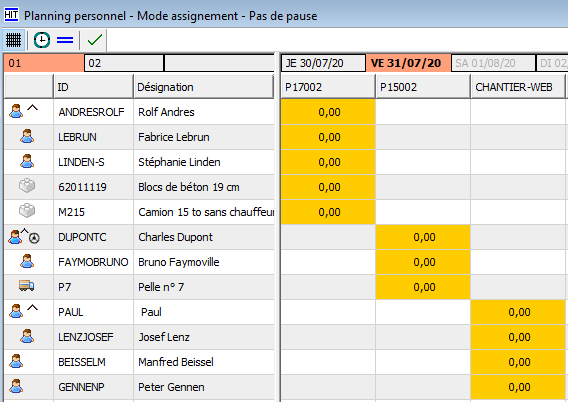Toggle the grid view toolbar icon
This screenshot has width=568, height=402.
point(13,40)
